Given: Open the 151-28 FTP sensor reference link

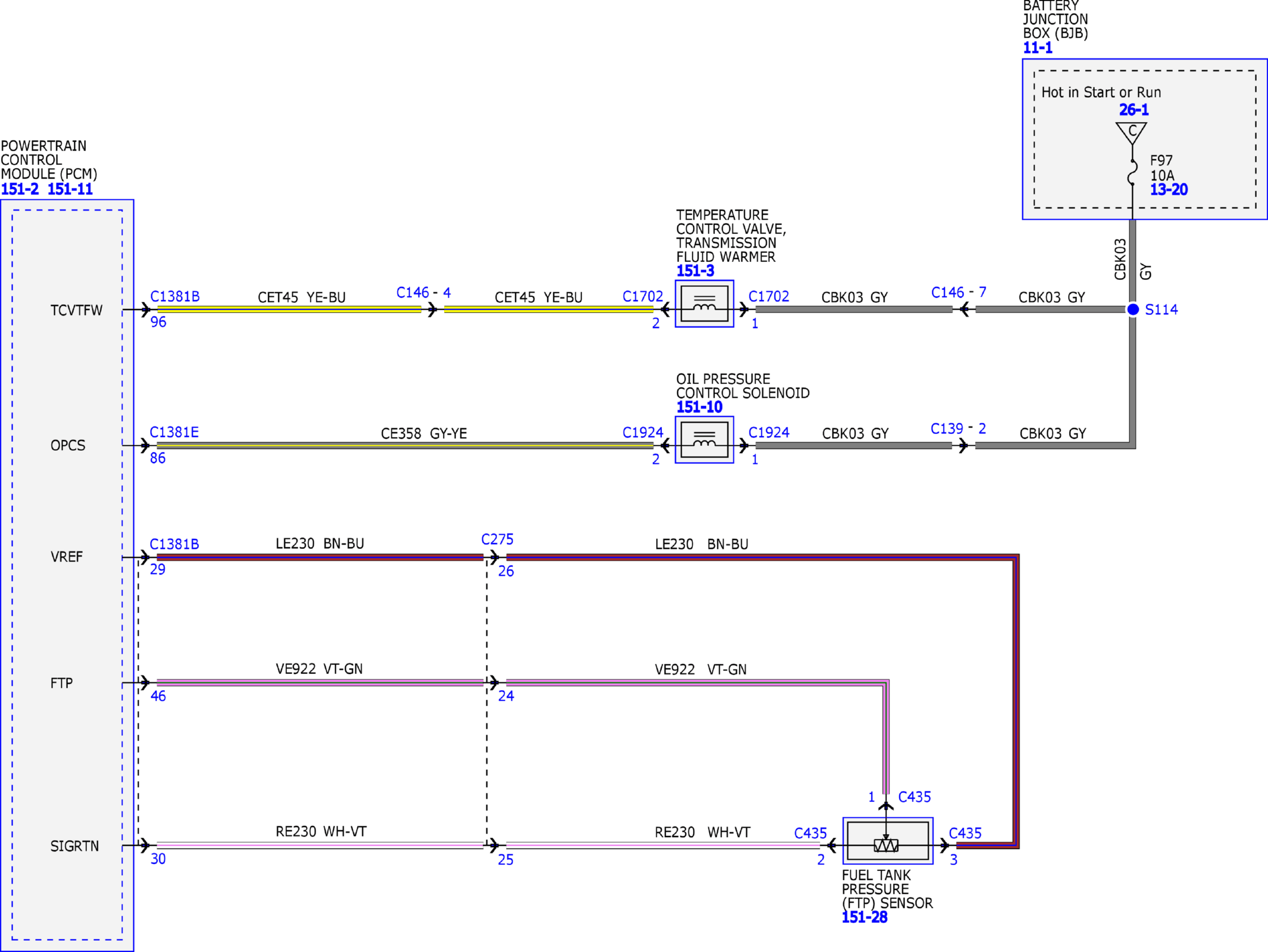Looking at the screenshot, I should click(864, 917).
